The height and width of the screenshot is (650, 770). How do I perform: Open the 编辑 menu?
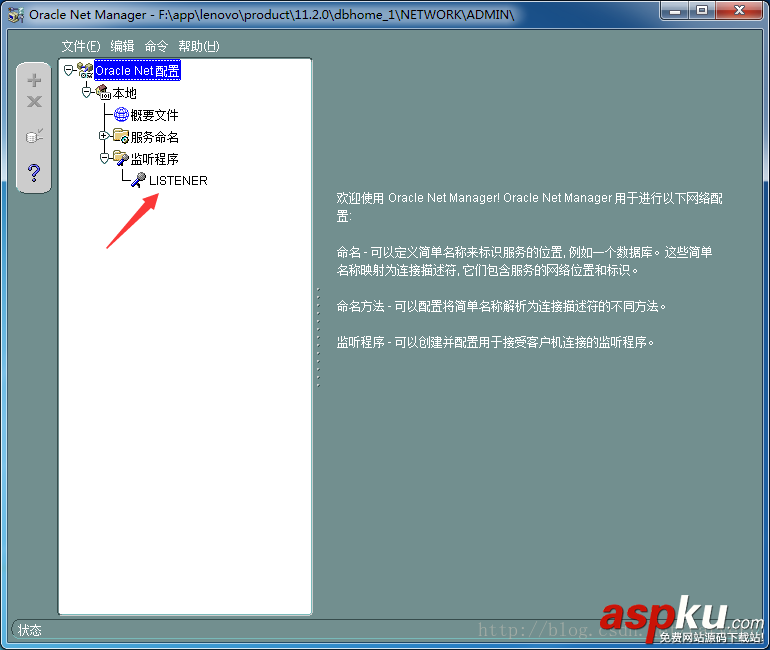(122, 46)
